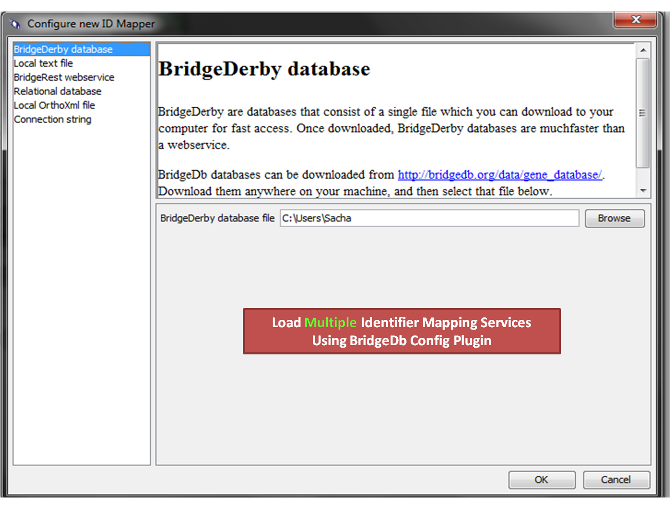The image size is (670, 509).
Task: Pick the Relational database entry
Action: point(57,91)
